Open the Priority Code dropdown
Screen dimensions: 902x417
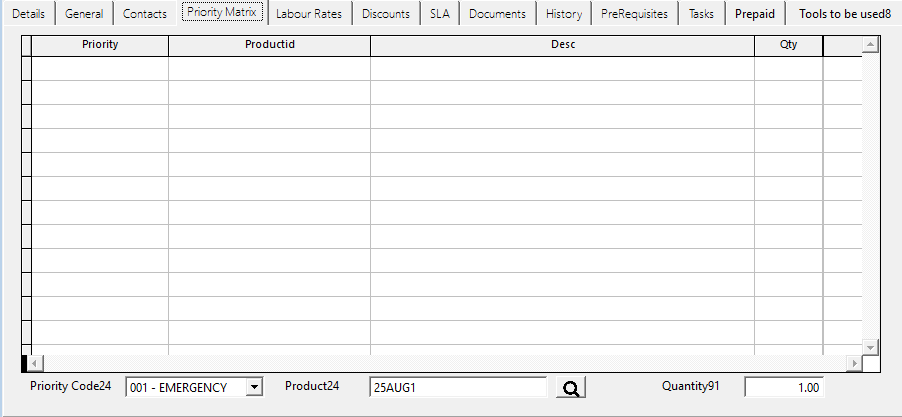(254, 388)
